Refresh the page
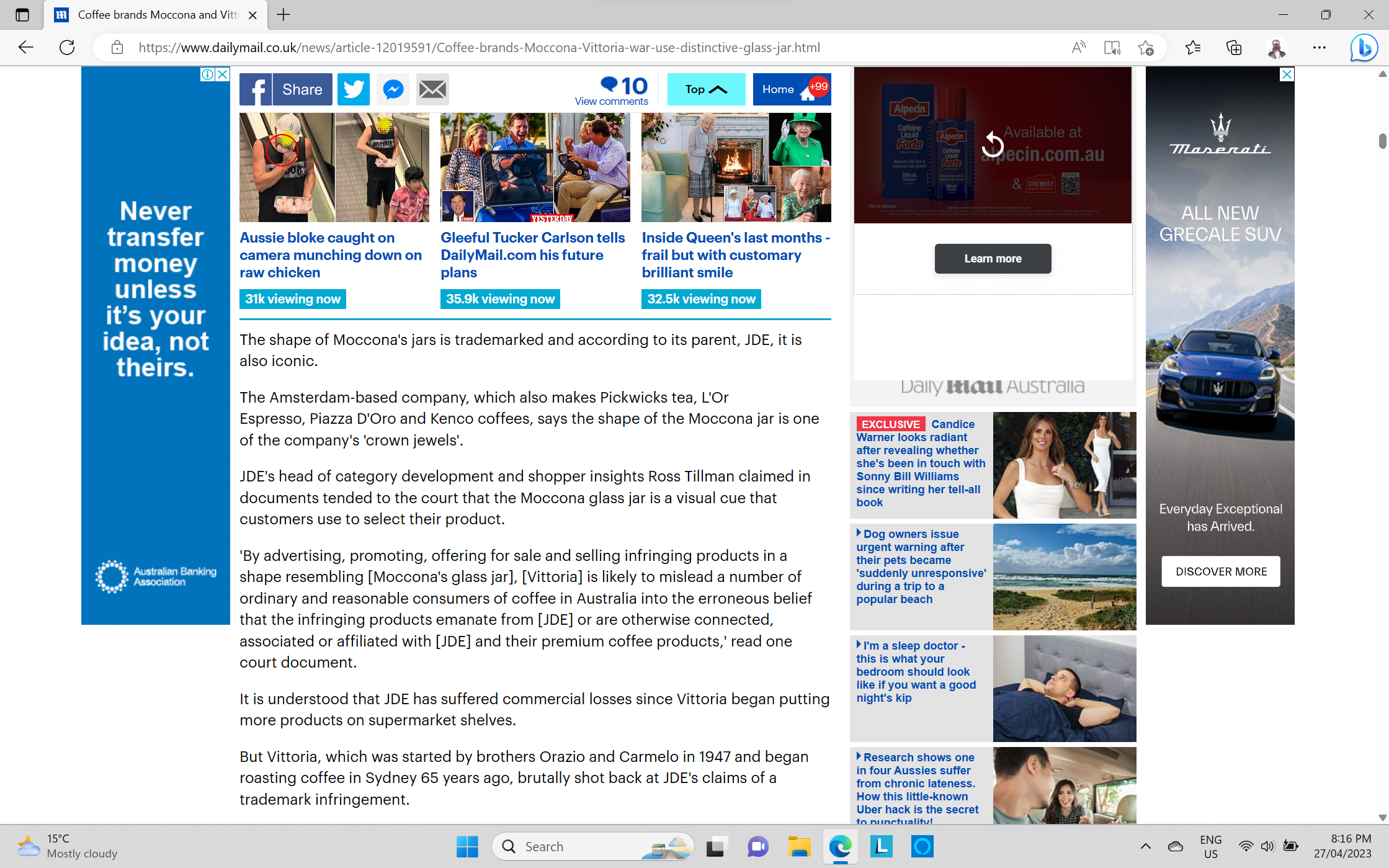This screenshot has height=868, width=1389. tap(67, 48)
